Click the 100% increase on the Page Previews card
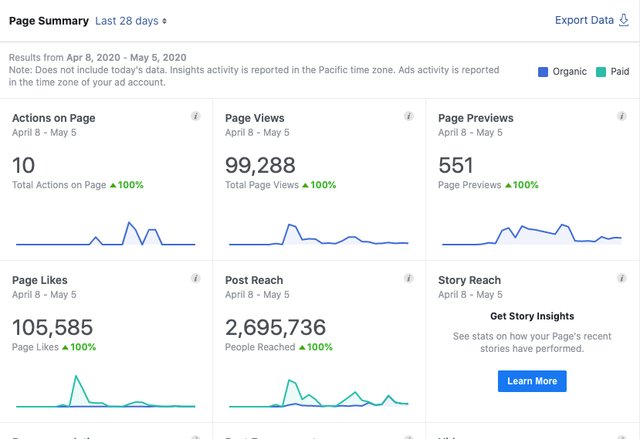Image resolution: width=640 pixels, height=439 pixels. click(x=522, y=185)
